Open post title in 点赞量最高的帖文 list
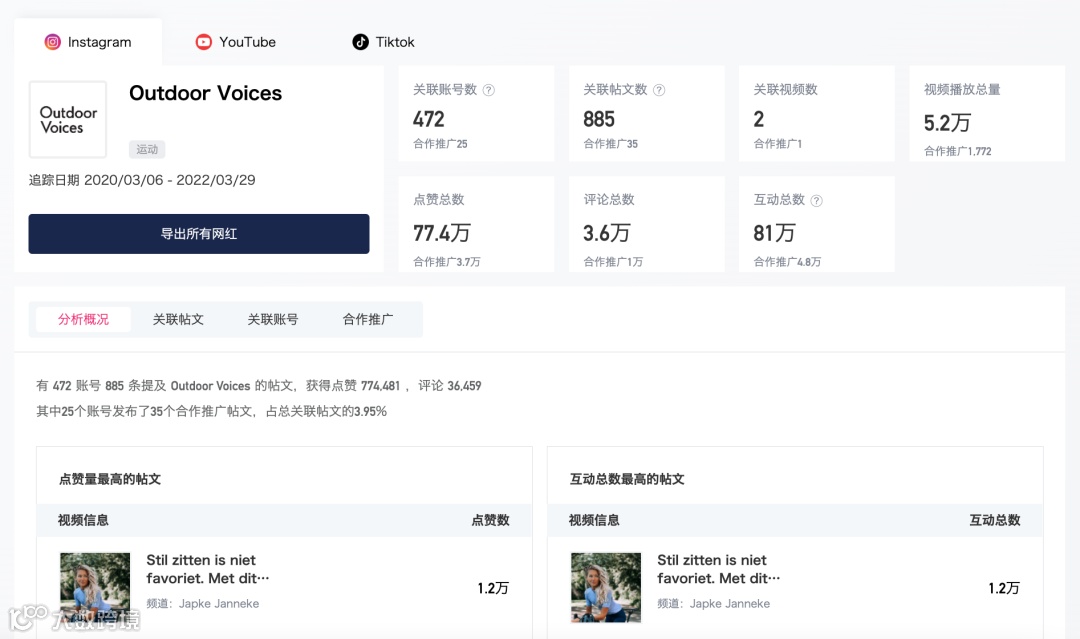1080x639 pixels. click(x=207, y=569)
